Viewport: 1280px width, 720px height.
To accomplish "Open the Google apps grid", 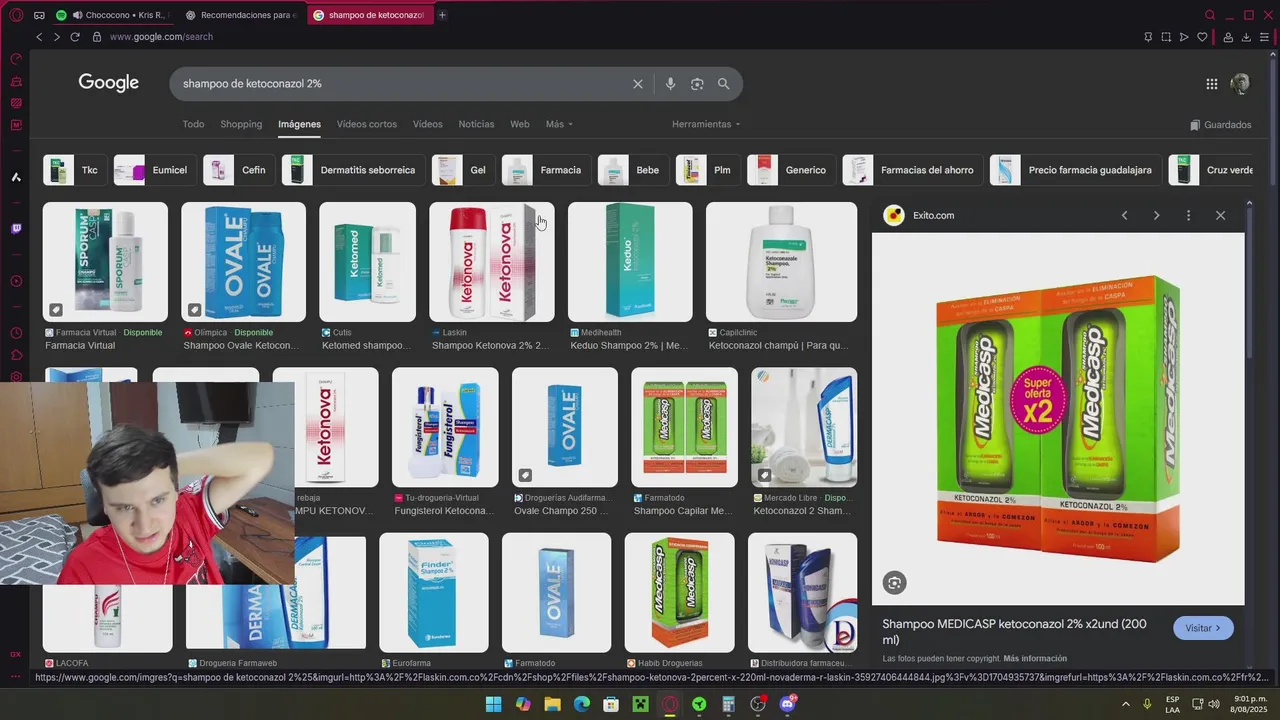I will 1212,84.
